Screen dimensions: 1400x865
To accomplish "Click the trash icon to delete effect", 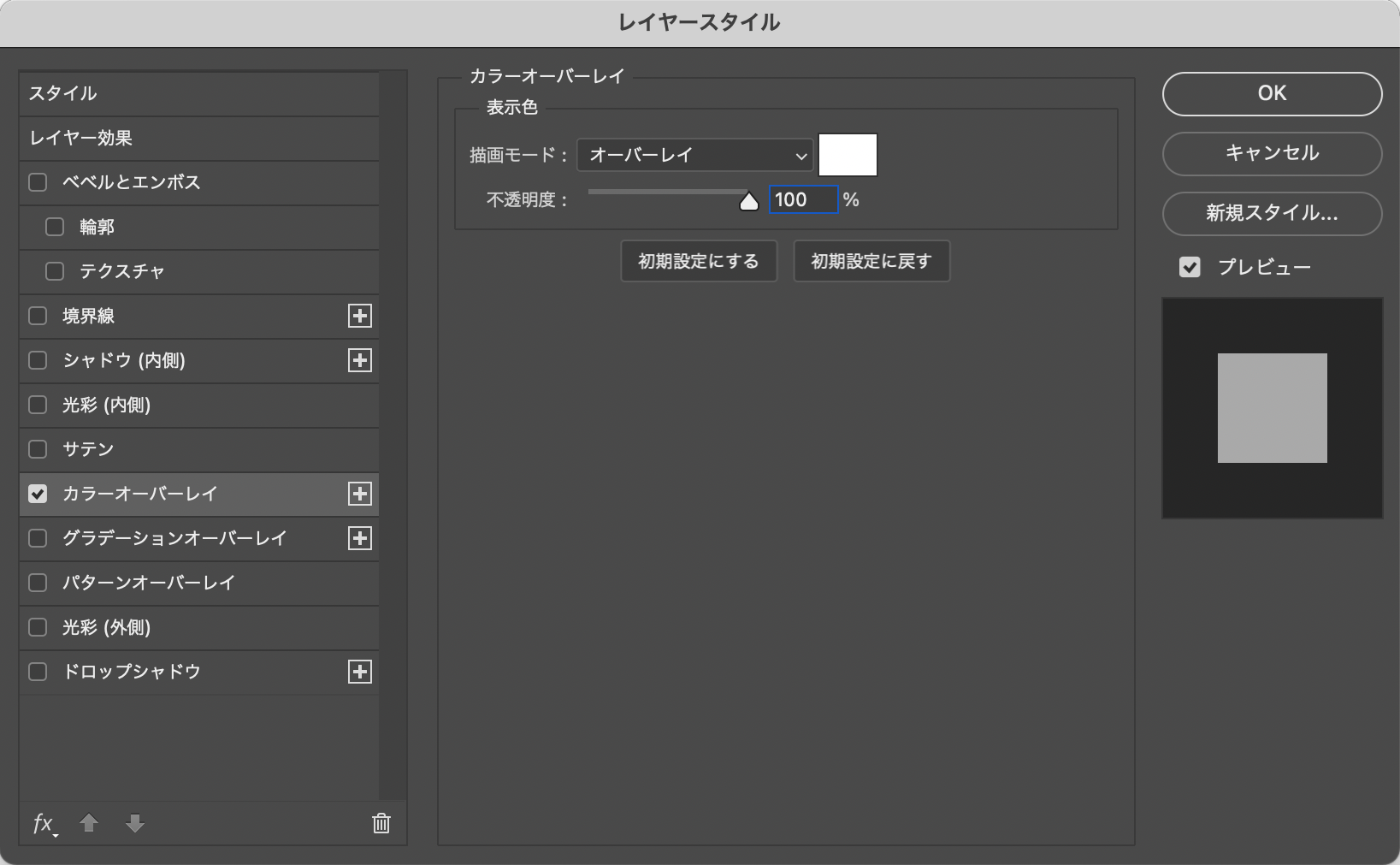I will click(x=381, y=823).
